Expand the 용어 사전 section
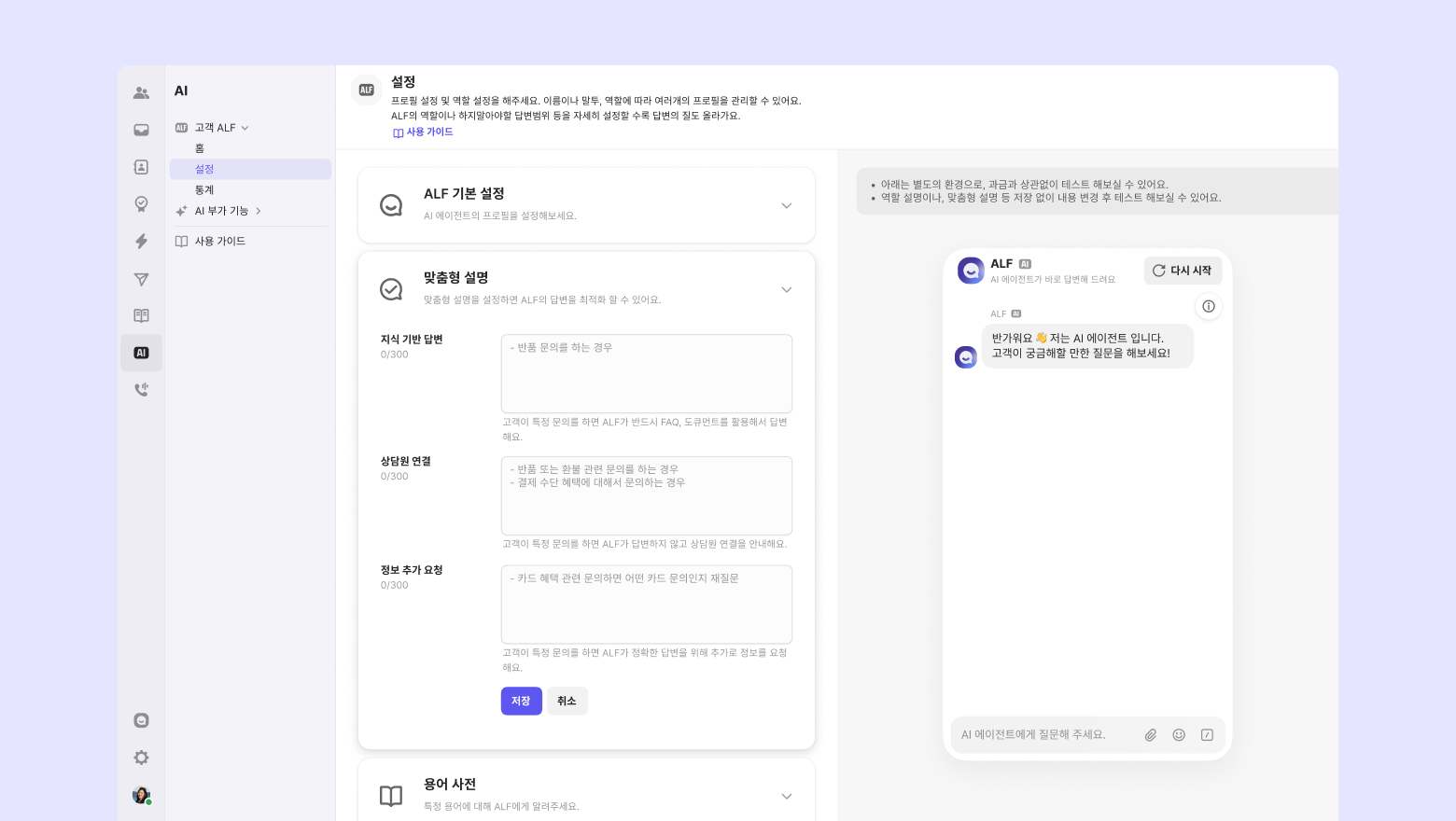1456x821 pixels. click(x=786, y=796)
